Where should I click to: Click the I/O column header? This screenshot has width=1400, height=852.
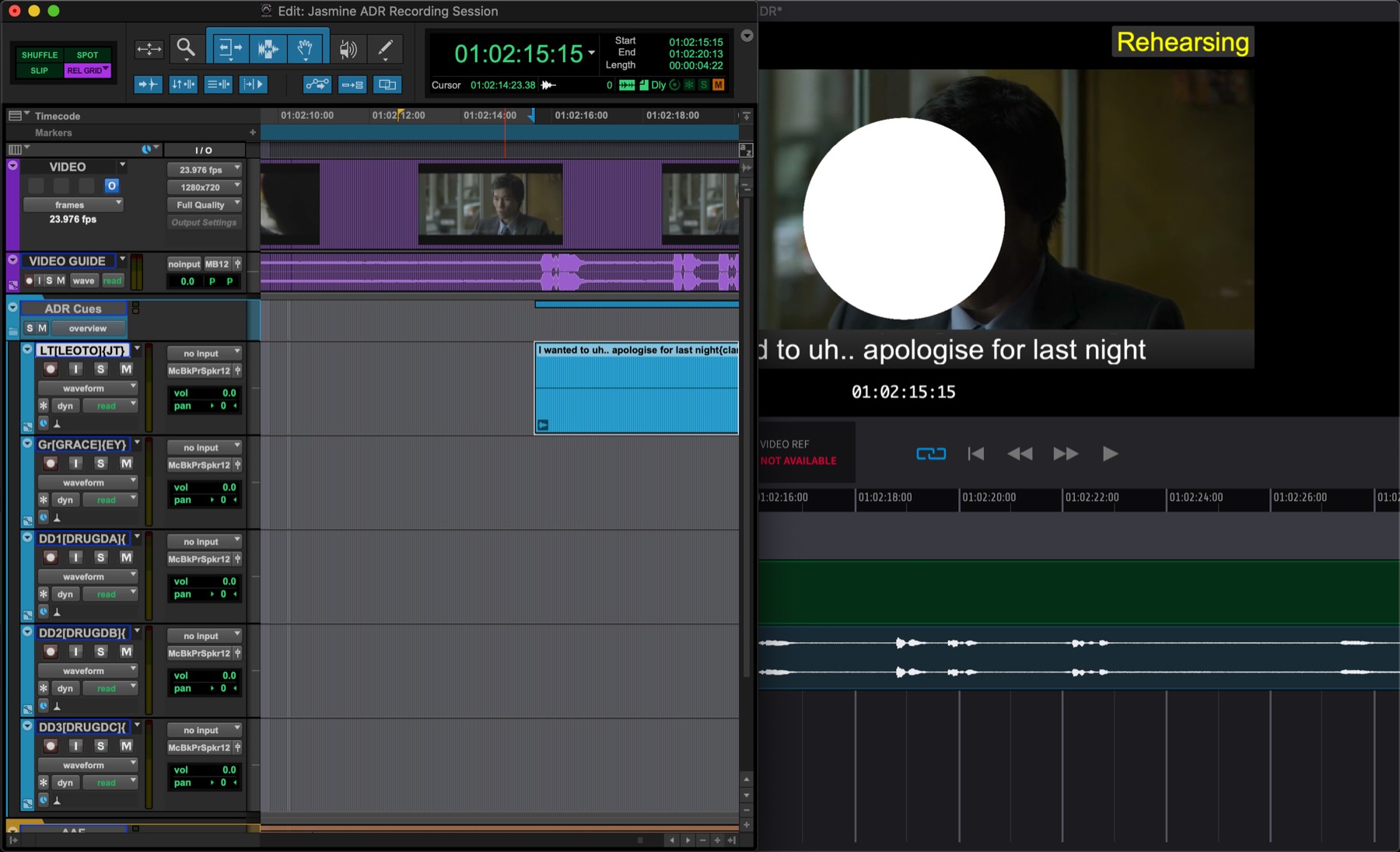[x=204, y=150]
